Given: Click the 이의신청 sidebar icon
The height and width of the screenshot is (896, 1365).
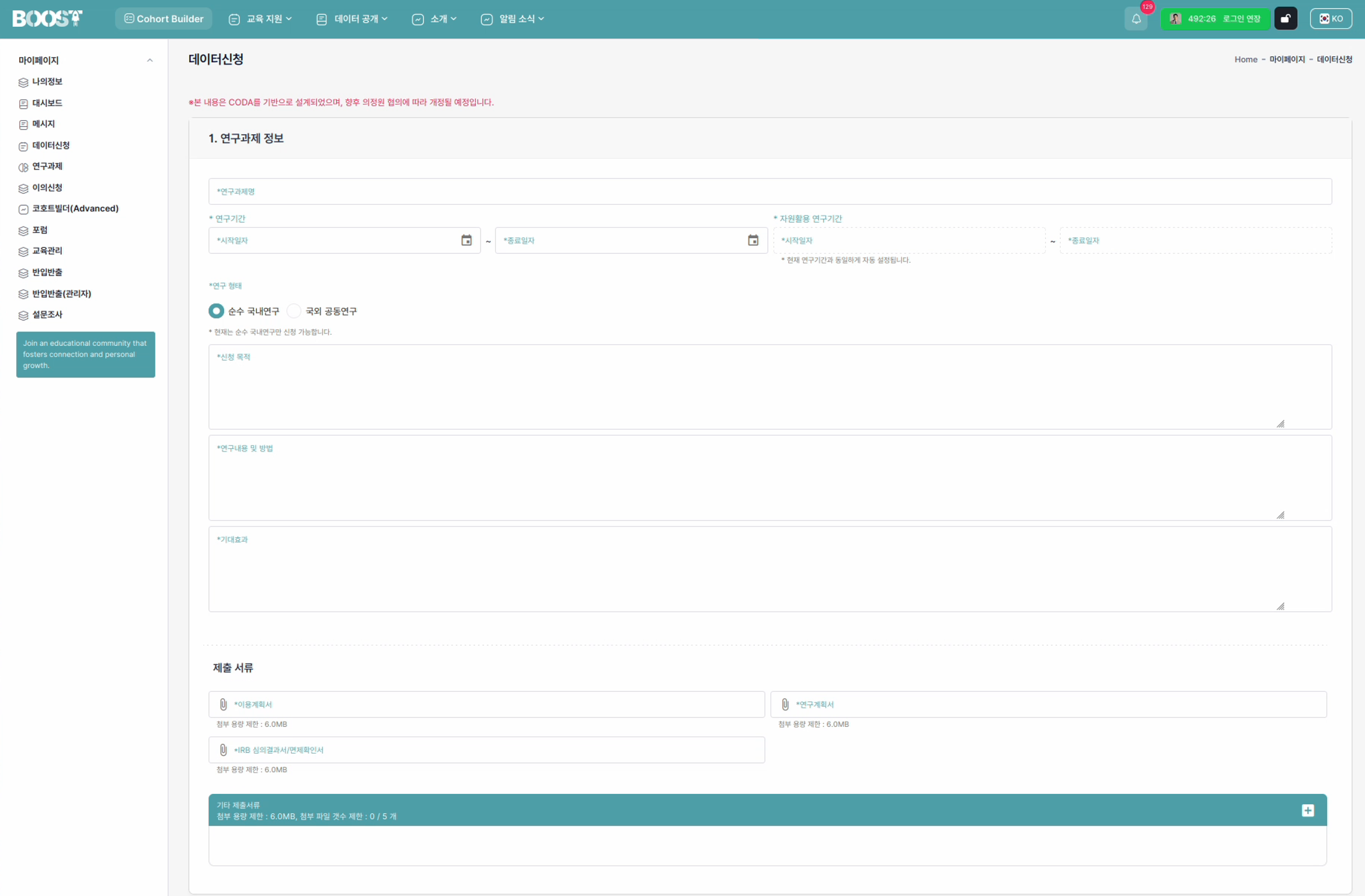Looking at the screenshot, I should 23,189.
